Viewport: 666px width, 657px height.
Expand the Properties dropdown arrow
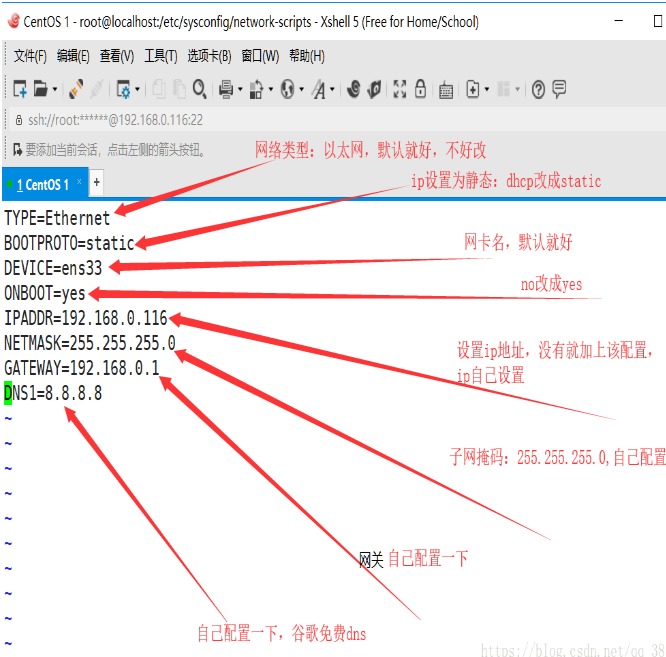(x=137, y=90)
